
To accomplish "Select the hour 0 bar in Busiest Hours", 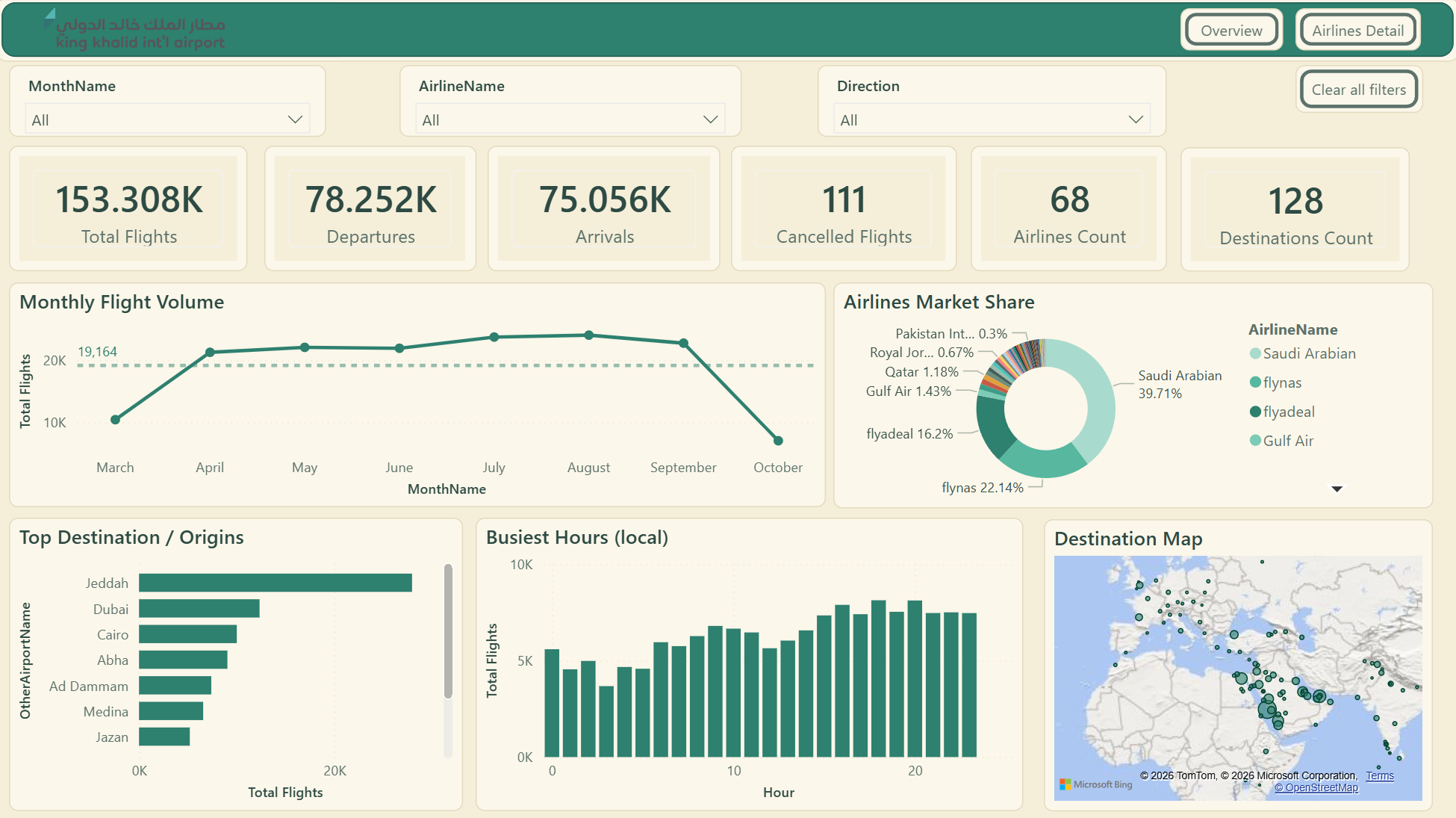I will (x=552, y=703).
